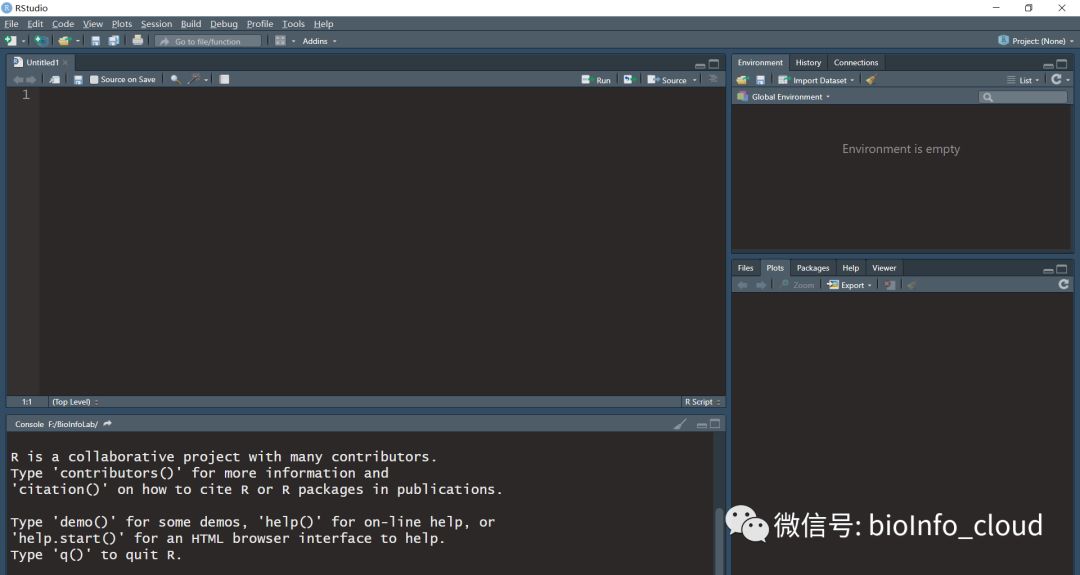The image size is (1080, 575).
Task: Open the Export plot dropdown
Action: click(x=849, y=285)
